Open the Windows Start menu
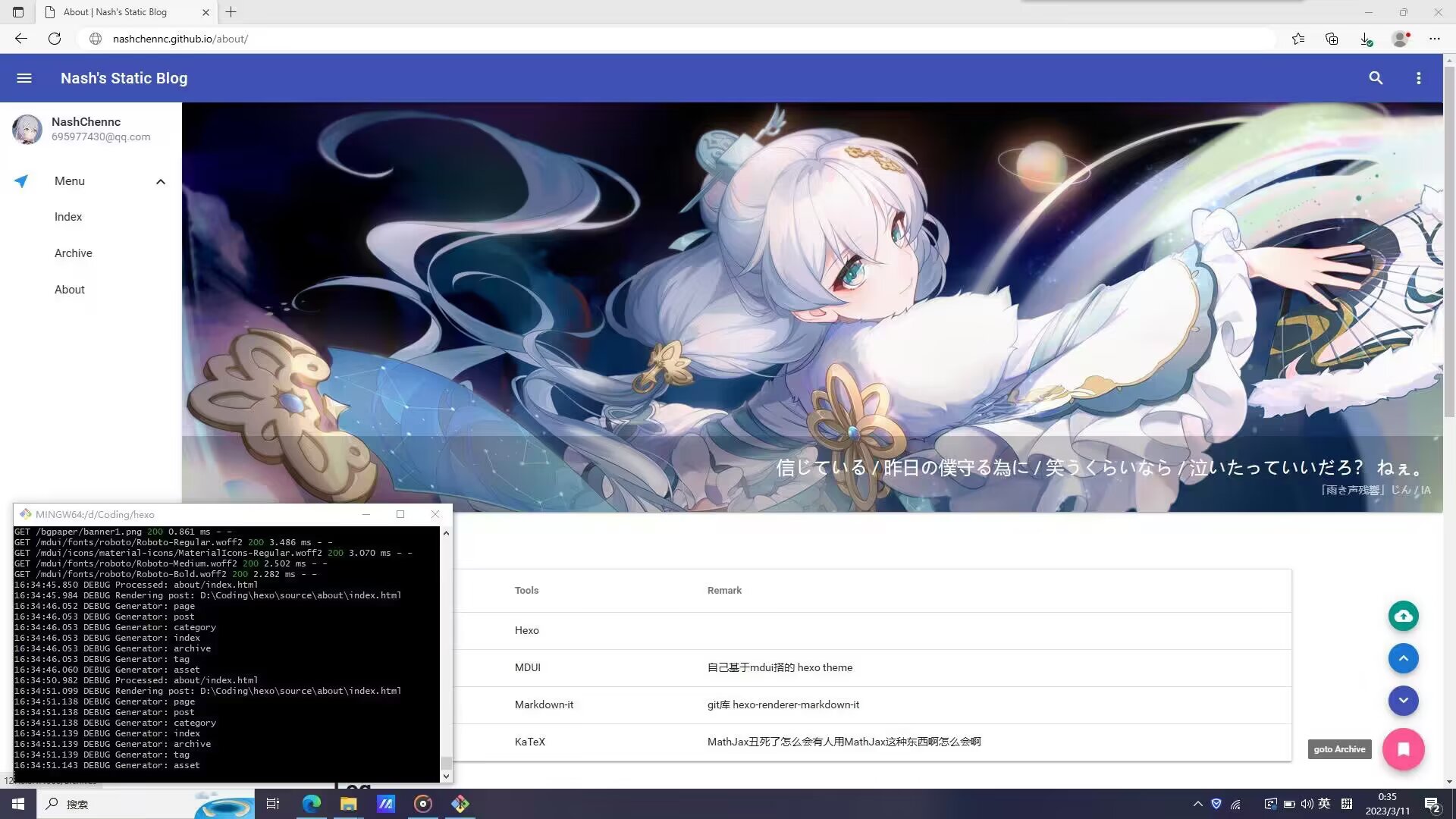This screenshot has width=1456, height=819. pos(18,804)
